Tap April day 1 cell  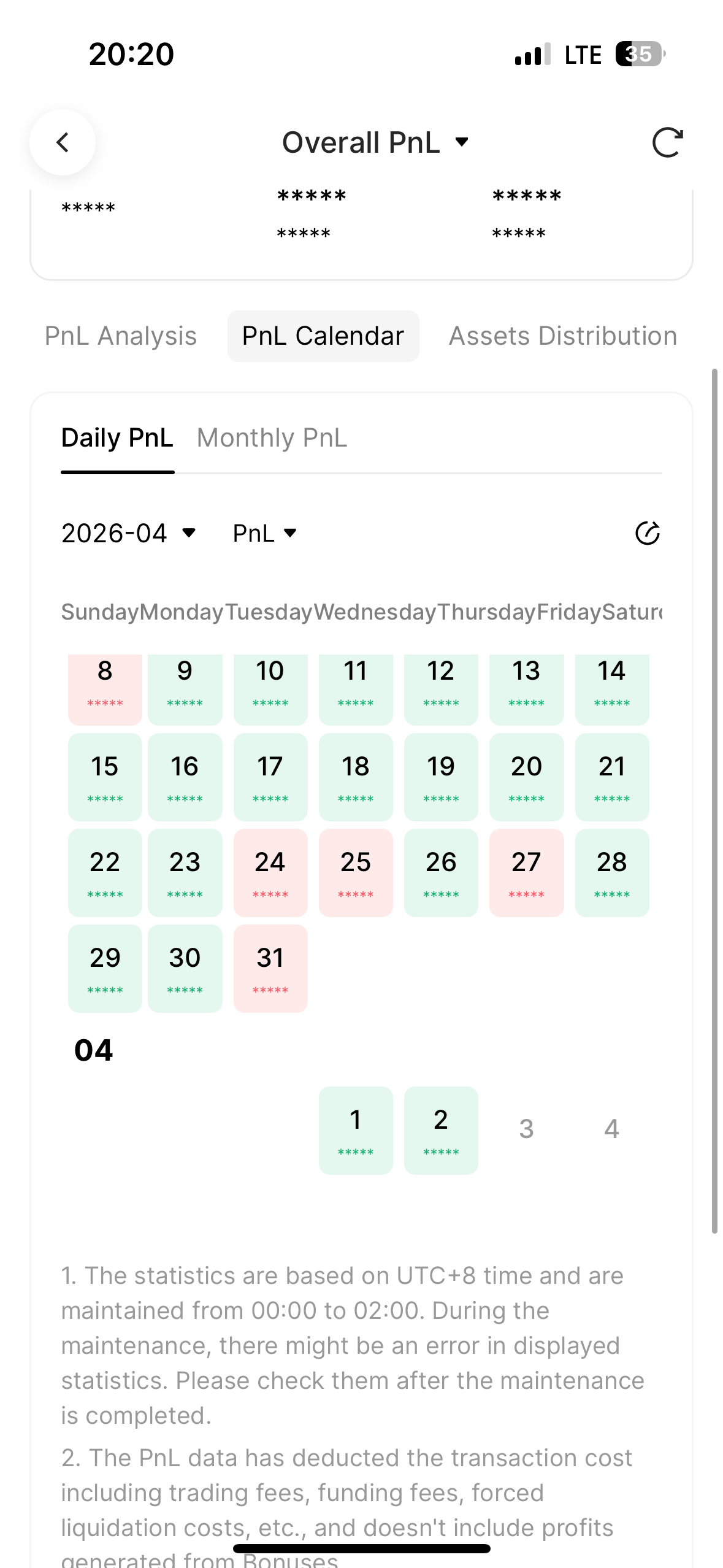(356, 1130)
